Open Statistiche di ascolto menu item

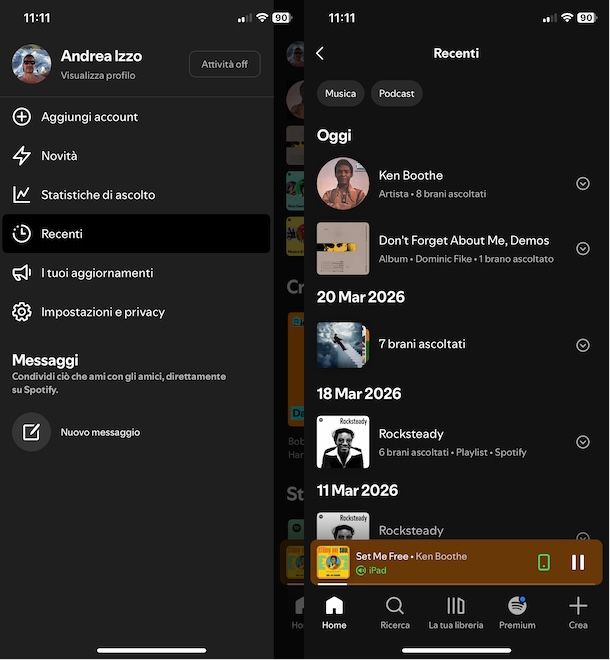coord(136,195)
